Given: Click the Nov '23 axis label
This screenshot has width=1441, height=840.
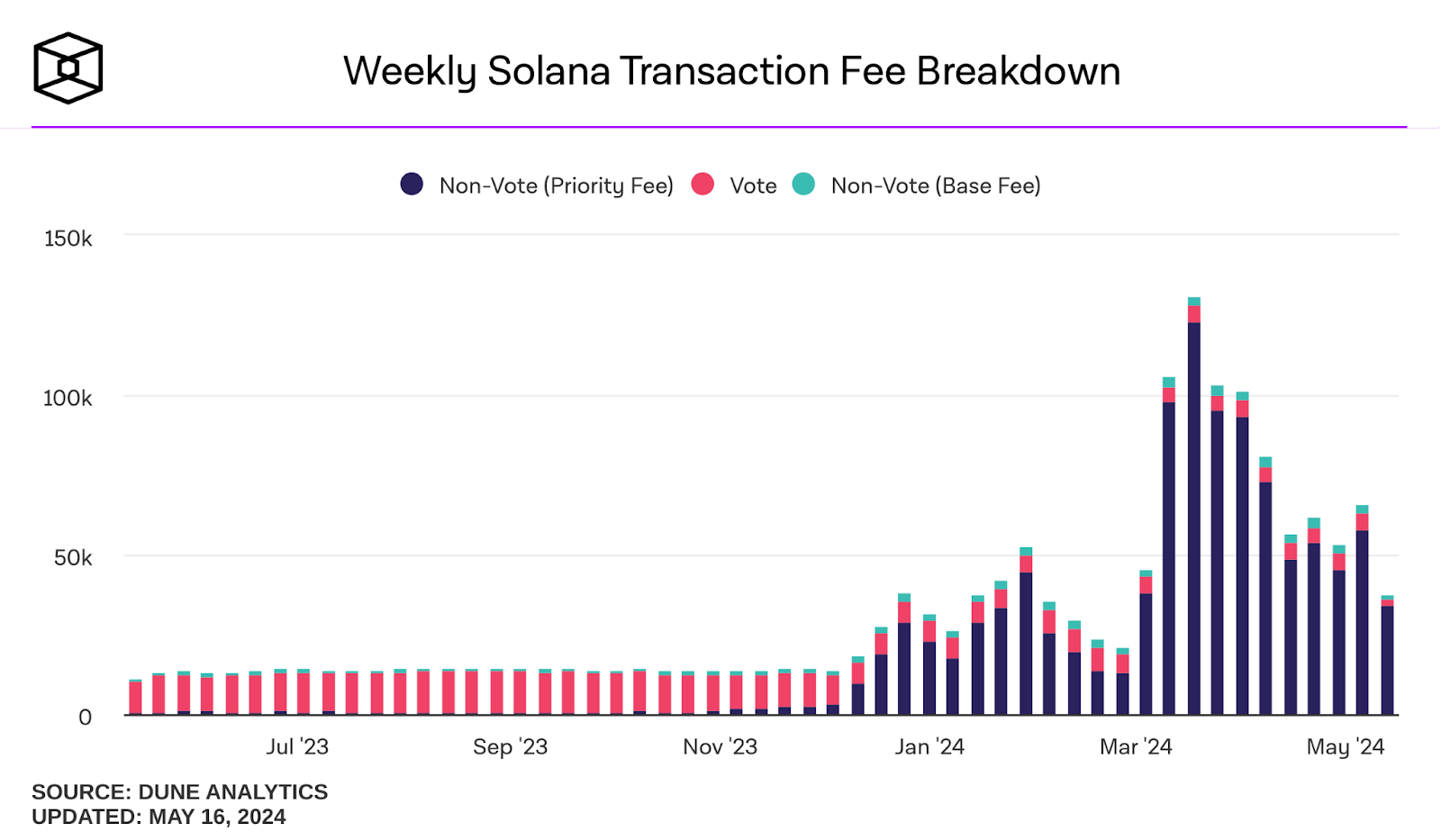Looking at the screenshot, I should pos(720,746).
